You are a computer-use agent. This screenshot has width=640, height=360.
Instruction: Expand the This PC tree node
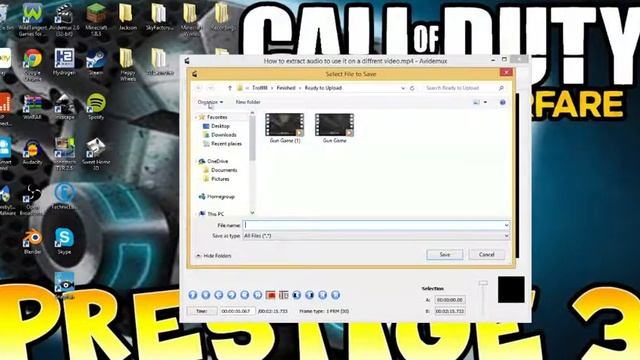click(196, 214)
